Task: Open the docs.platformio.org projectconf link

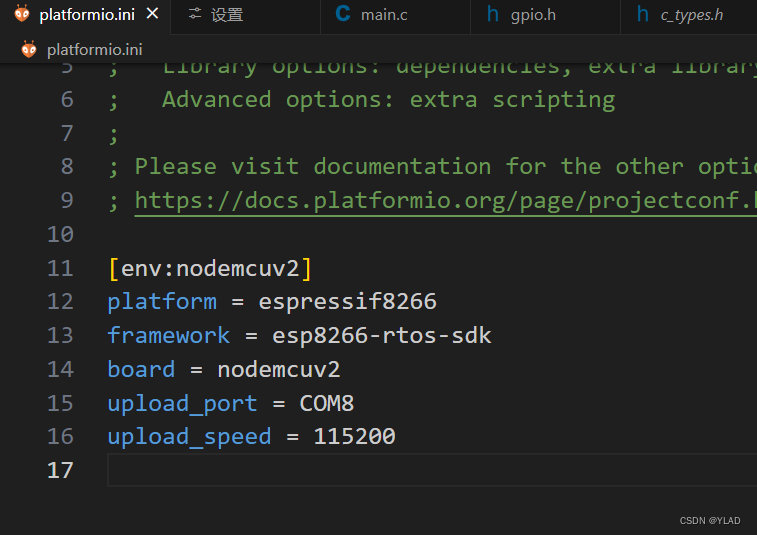Action: [445, 201]
